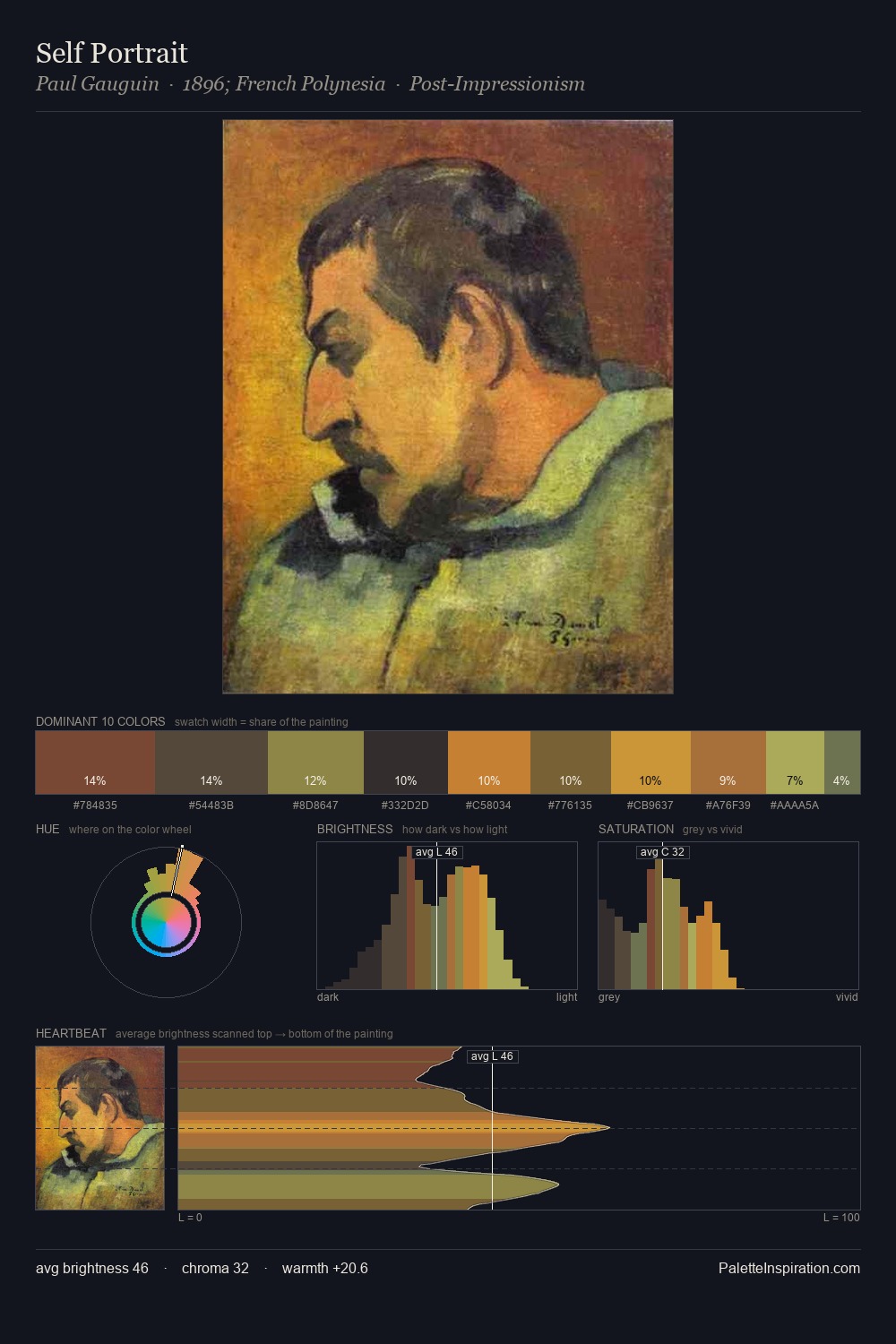Select the #54483B dark taupe swatch

[211, 762]
